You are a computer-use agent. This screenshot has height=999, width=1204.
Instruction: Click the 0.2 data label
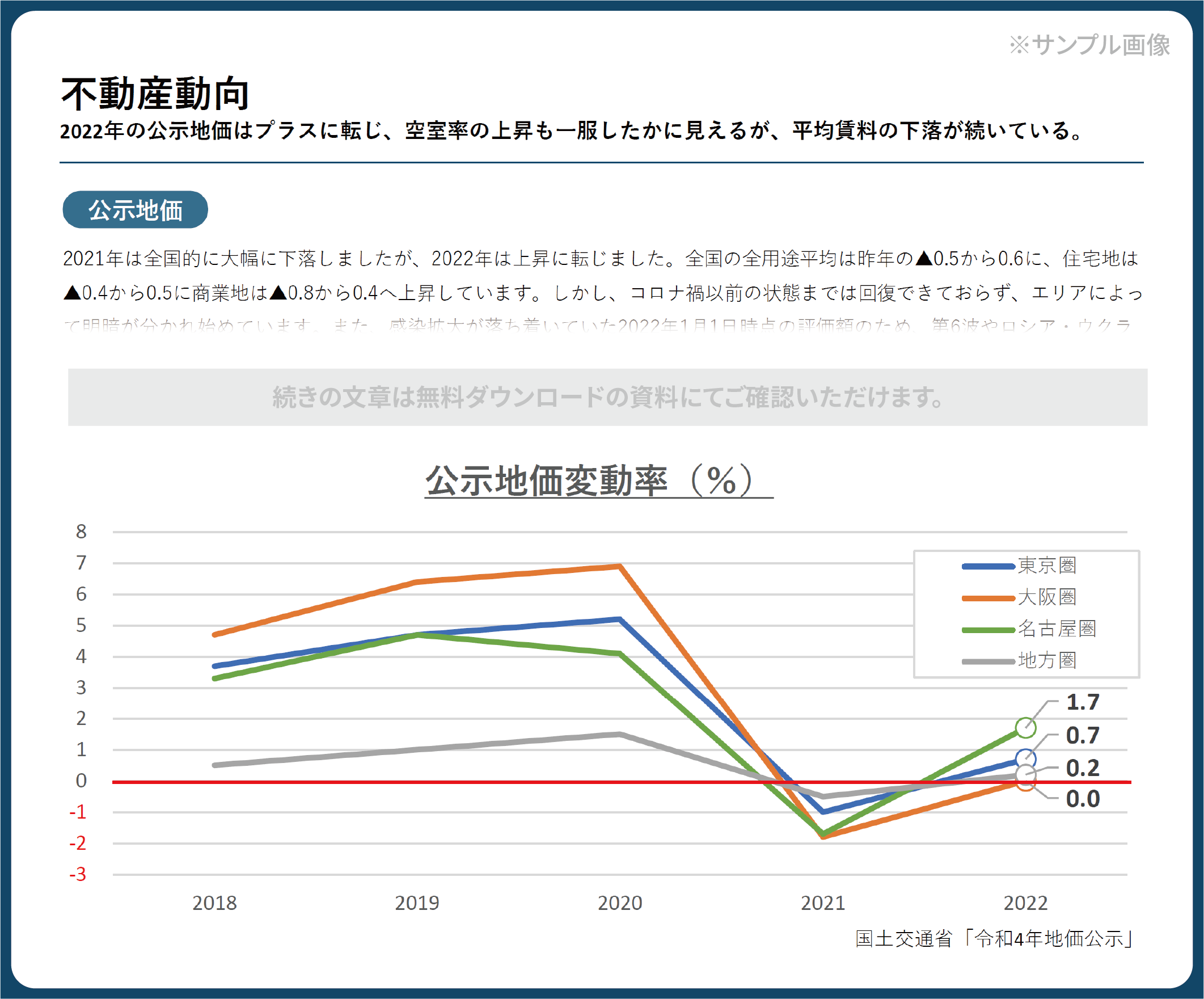[x=1083, y=768]
